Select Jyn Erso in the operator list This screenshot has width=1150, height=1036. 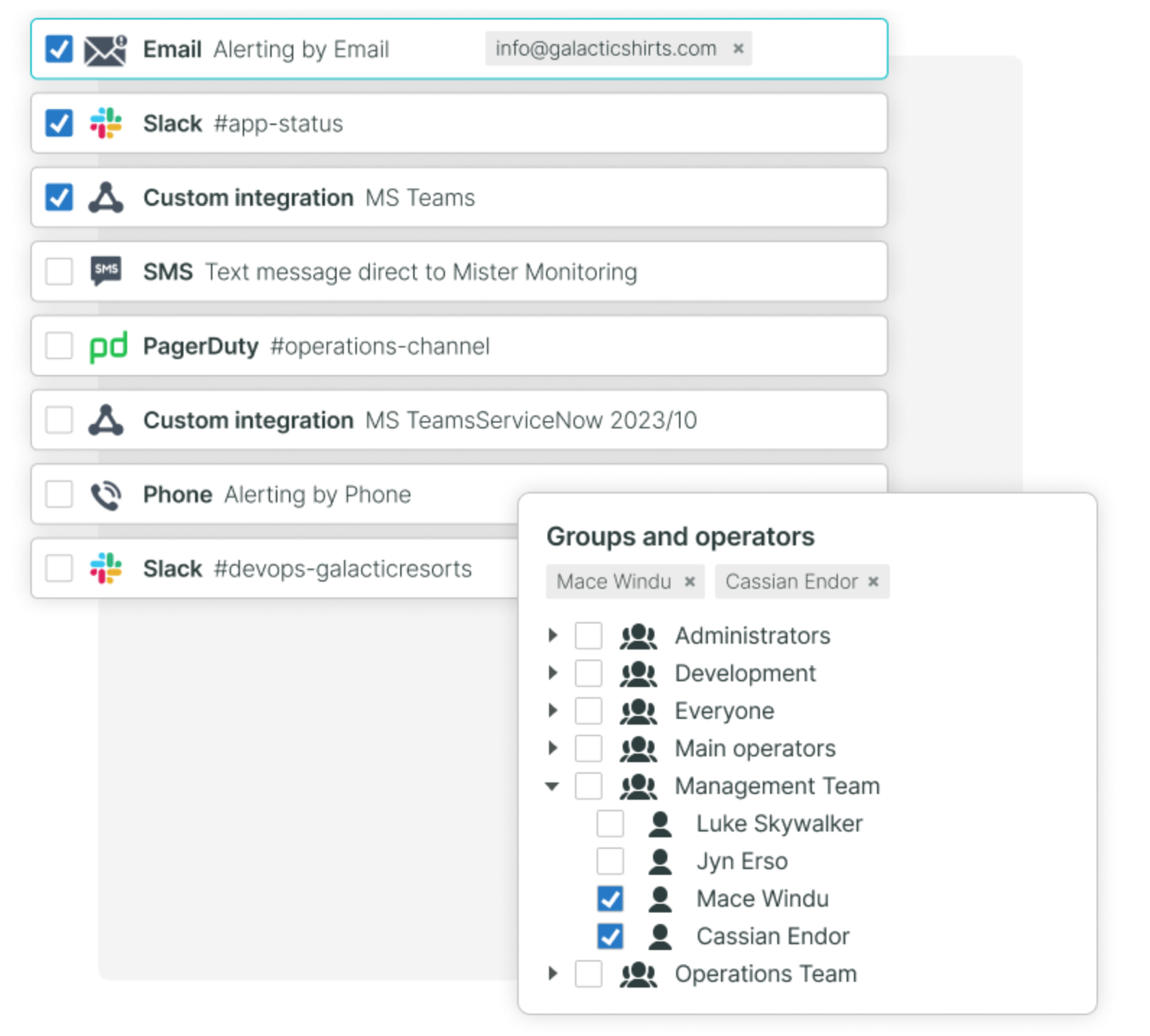741,861
